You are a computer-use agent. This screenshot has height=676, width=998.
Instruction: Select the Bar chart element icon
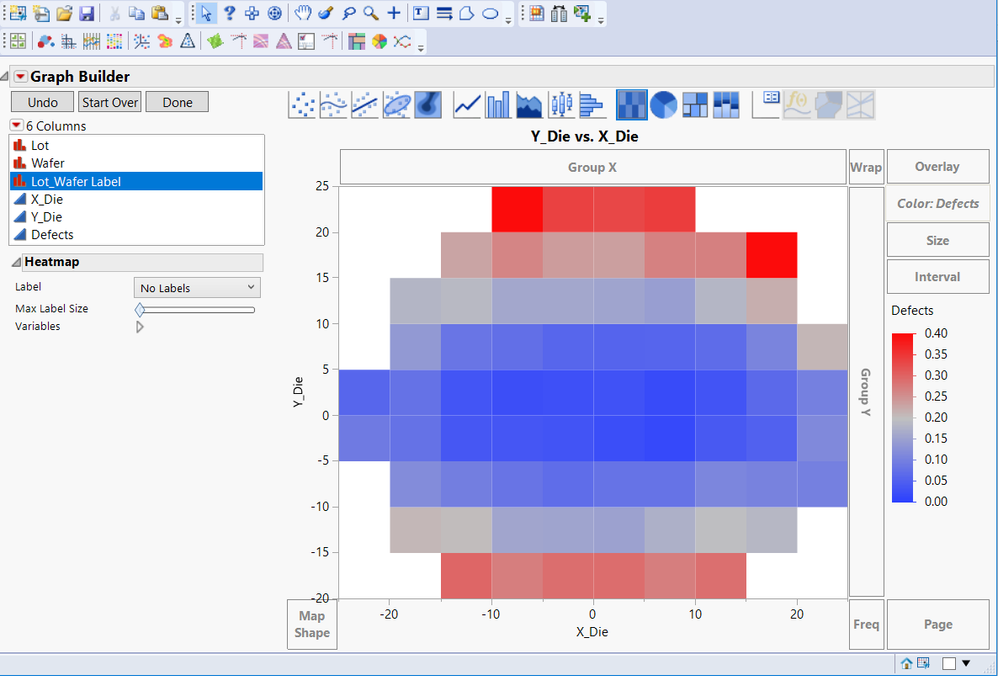497,104
